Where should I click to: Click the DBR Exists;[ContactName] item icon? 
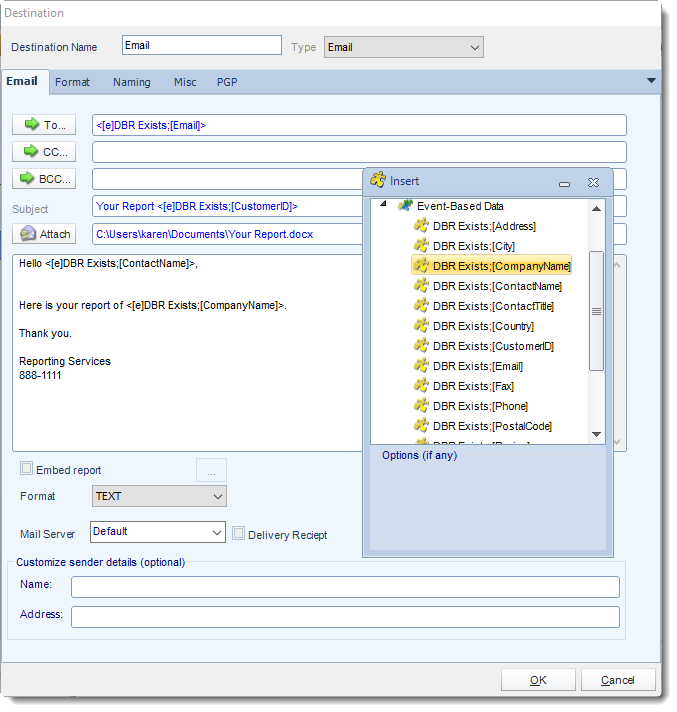tap(421, 285)
